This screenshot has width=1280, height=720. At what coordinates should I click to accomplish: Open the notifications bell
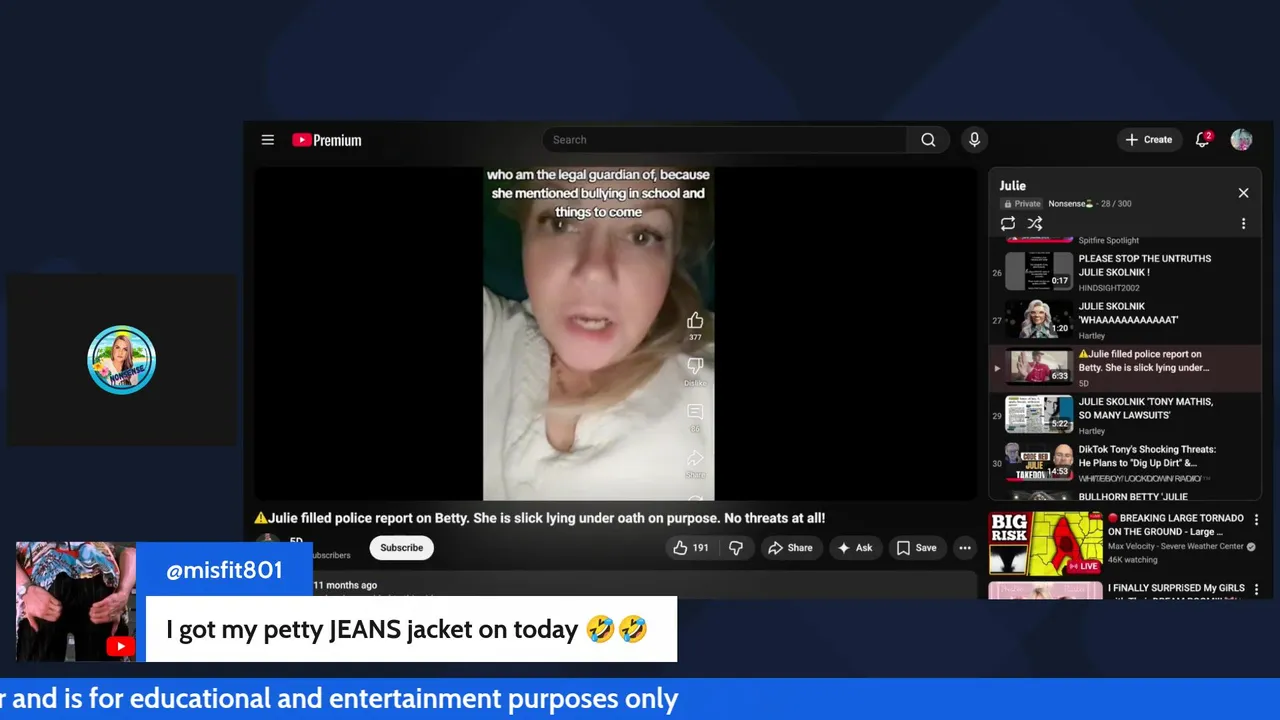(x=1203, y=140)
